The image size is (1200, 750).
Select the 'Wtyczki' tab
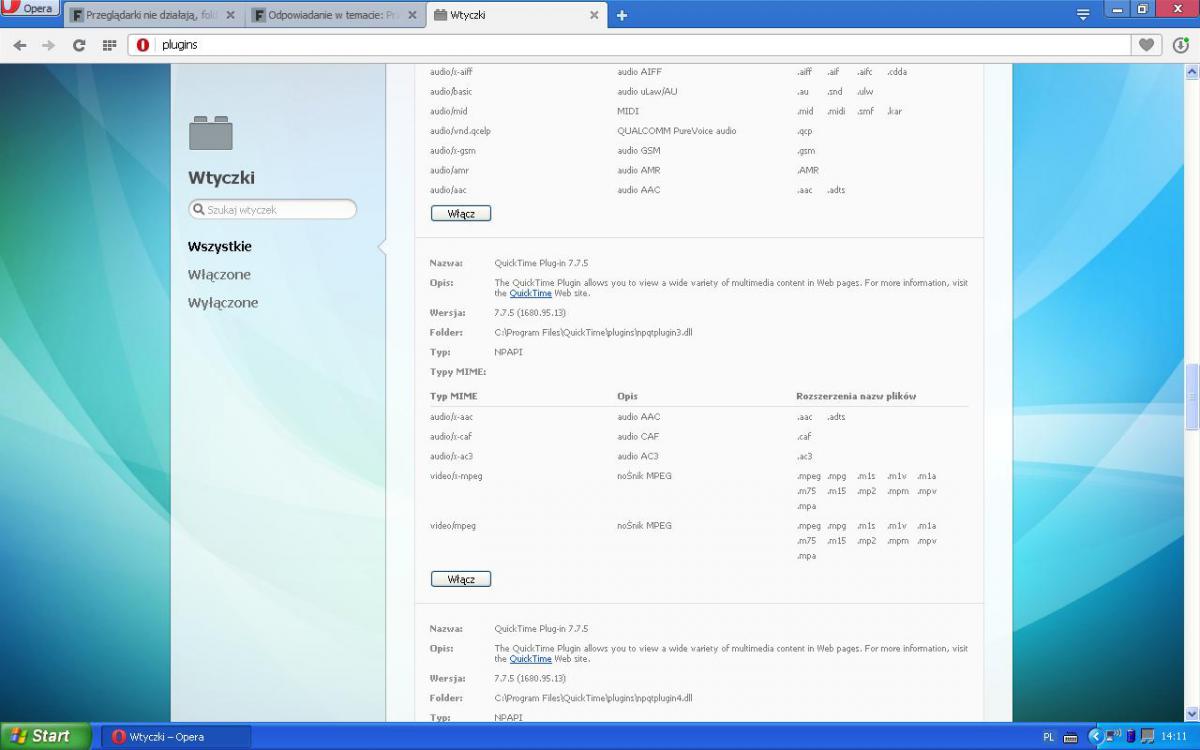pos(515,15)
